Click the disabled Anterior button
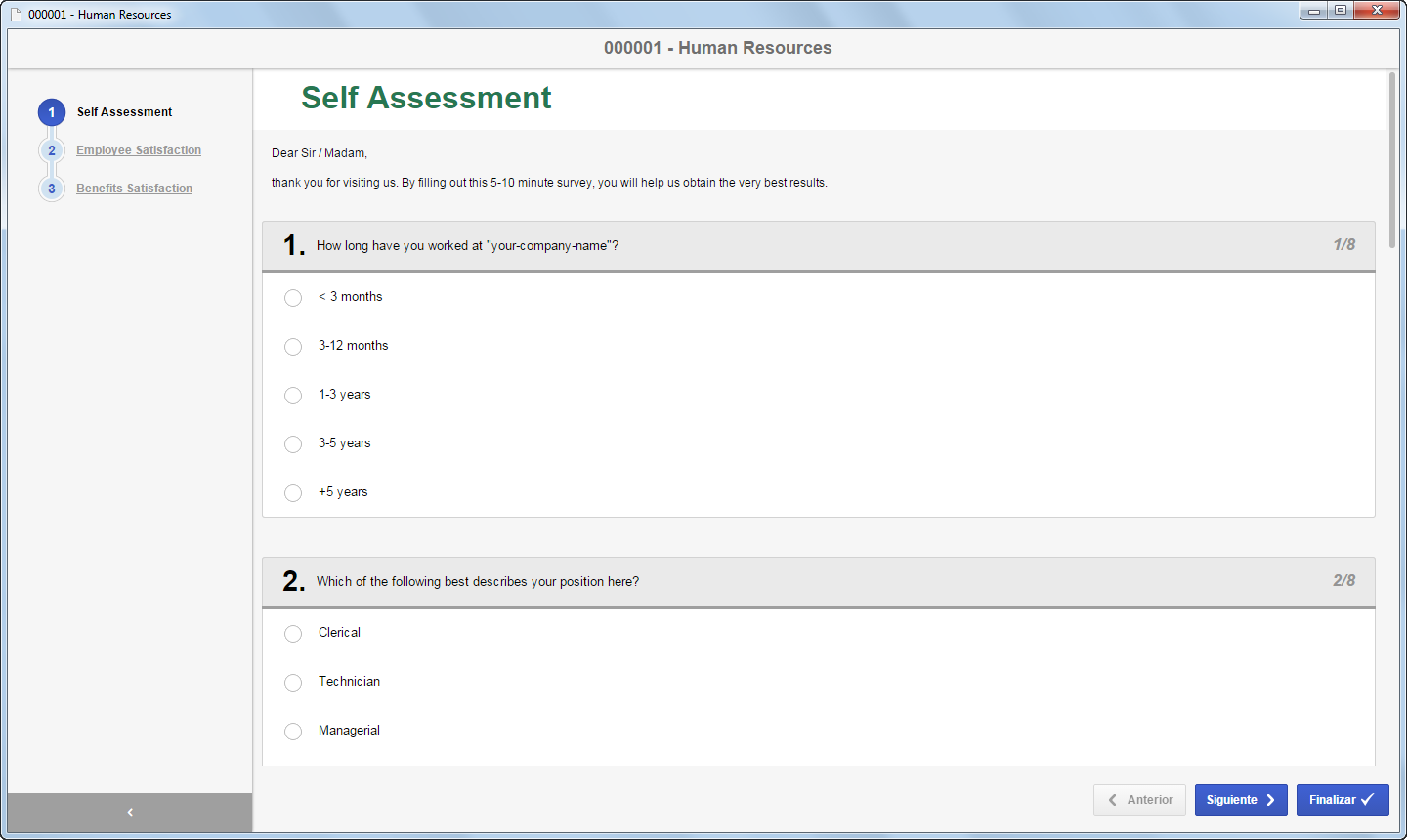Viewport: 1407px width, 840px height. [1139, 800]
